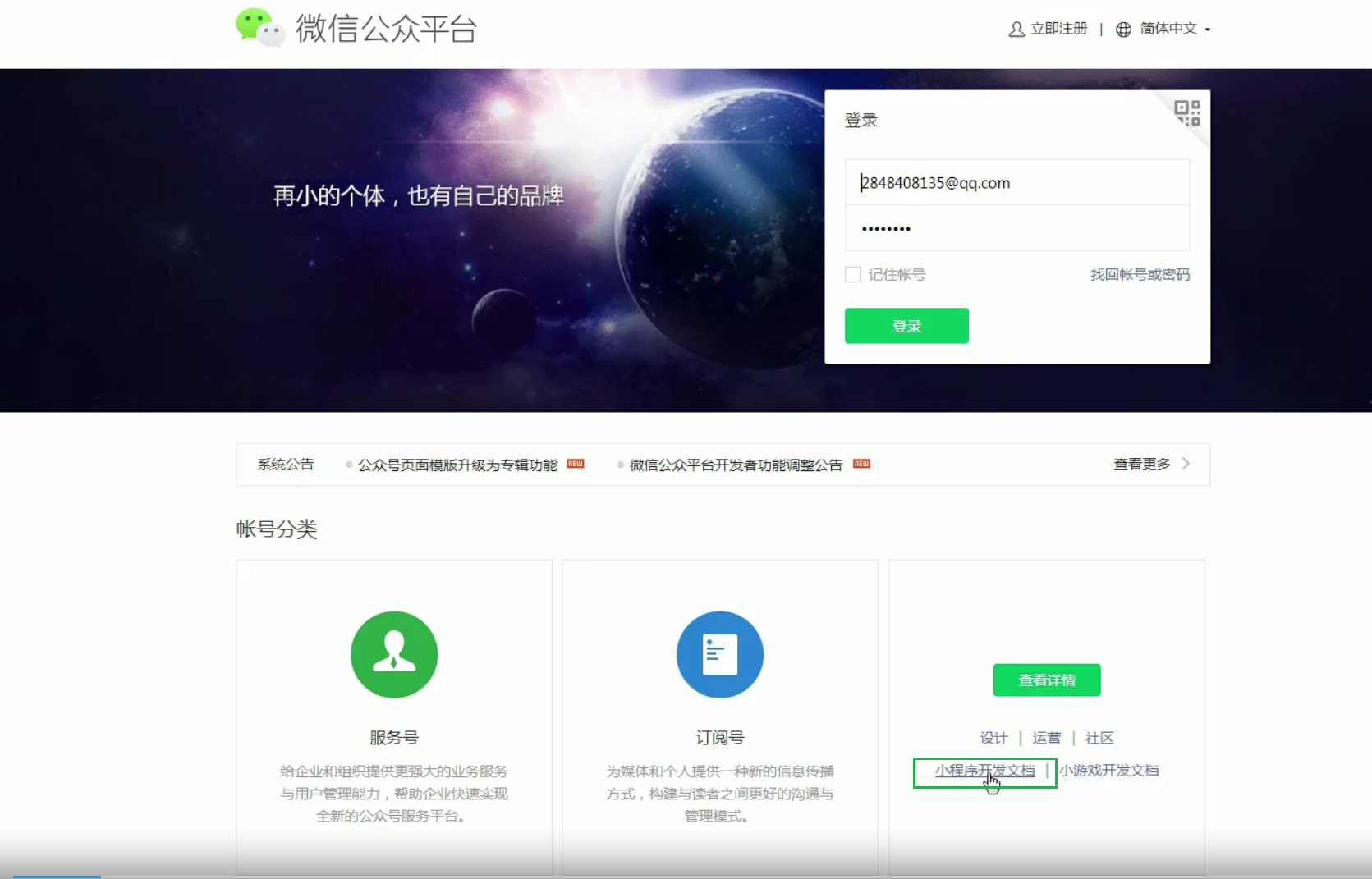1372x879 pixels.
Task: Enable the 记住帐号 checkbox
Action: [853, 275]
